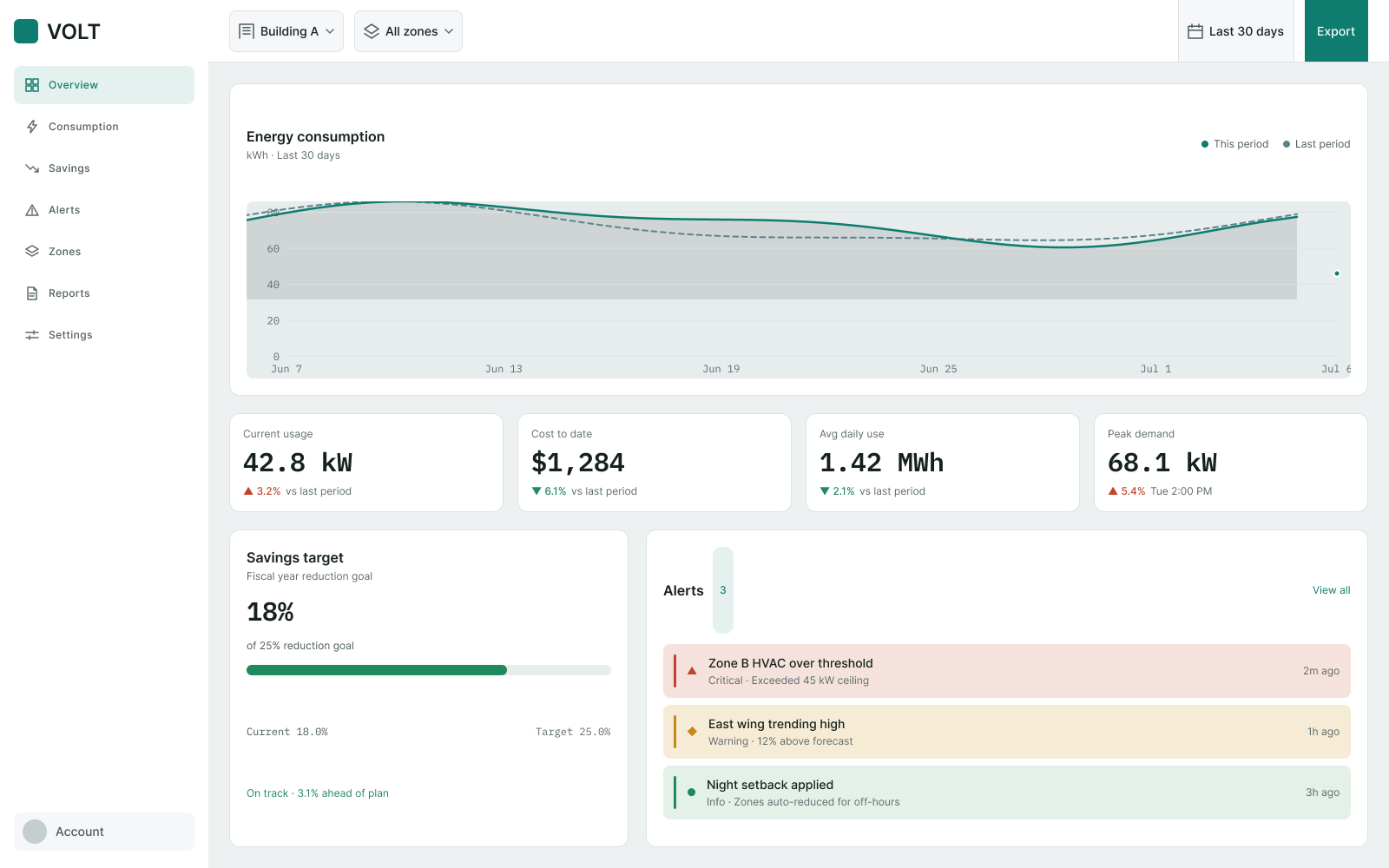Open the Alerts sidebar menu item
The height and width of the screenshot is (868, 1389).
click(104, 210)
